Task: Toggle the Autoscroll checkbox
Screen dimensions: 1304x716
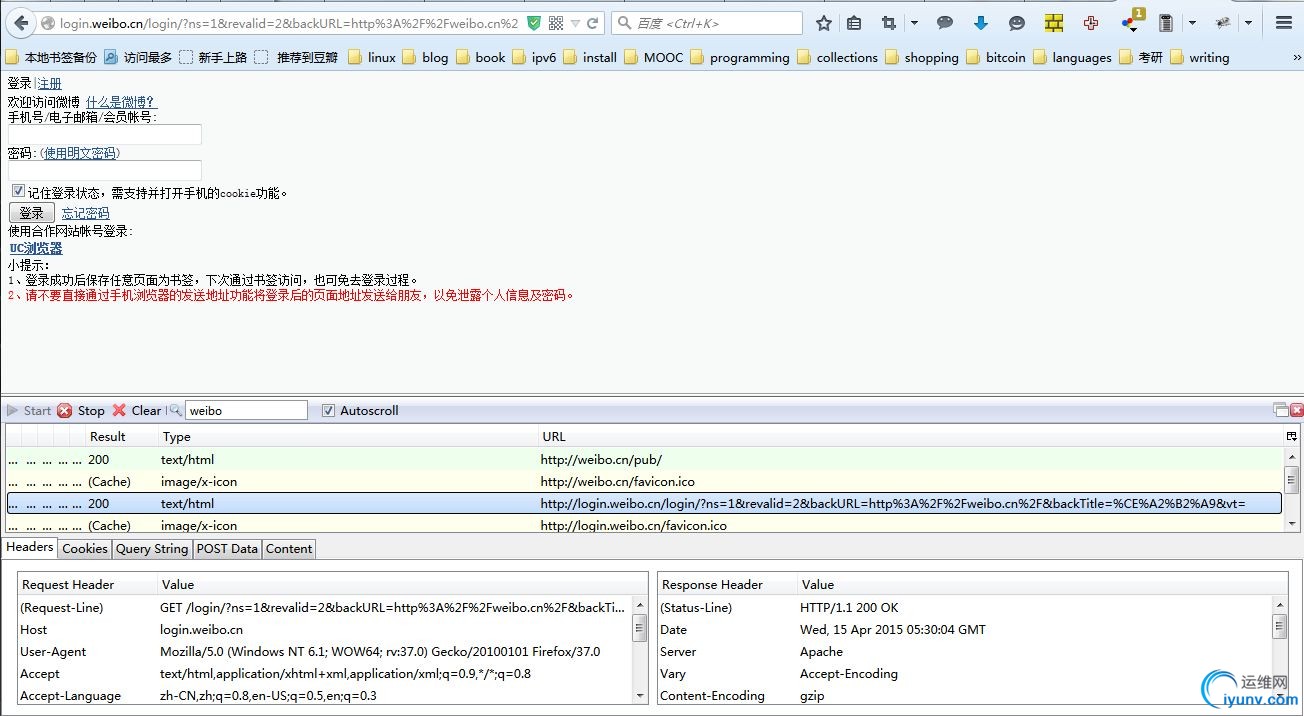Action: [328, 411]
